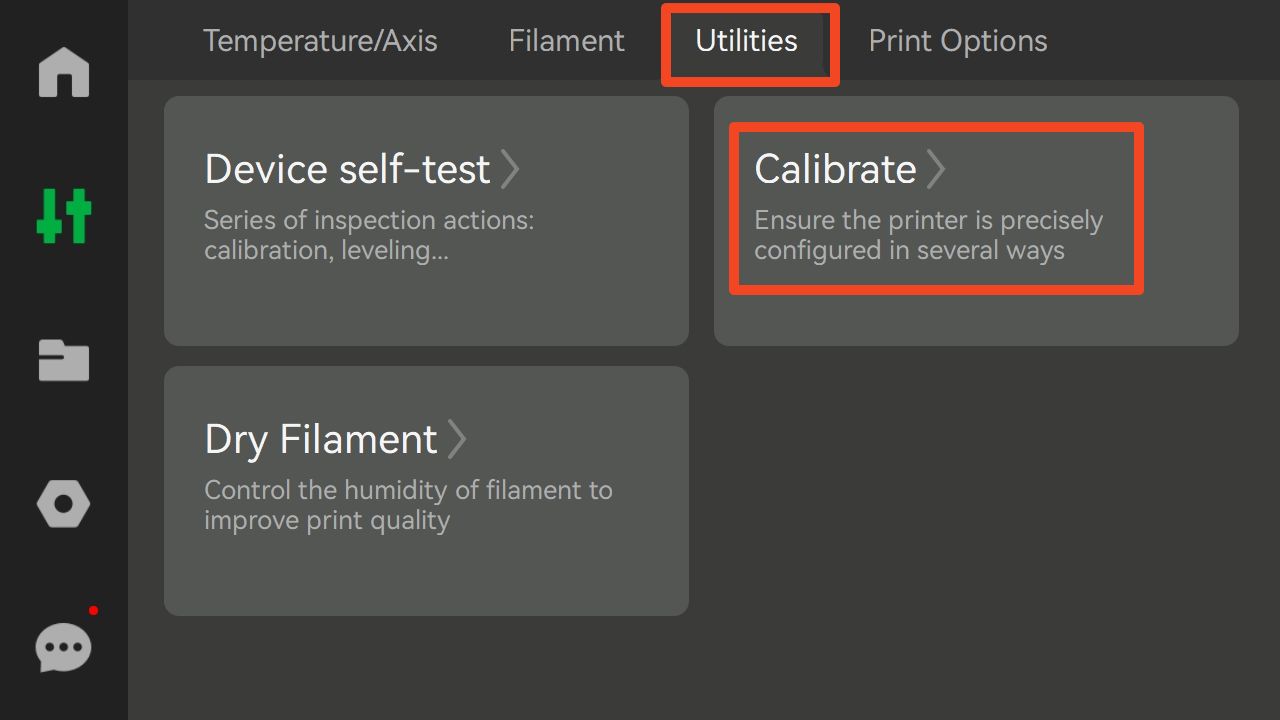
Task: Open the Files folder icon in sidebar
Action: tap(64, 360)
